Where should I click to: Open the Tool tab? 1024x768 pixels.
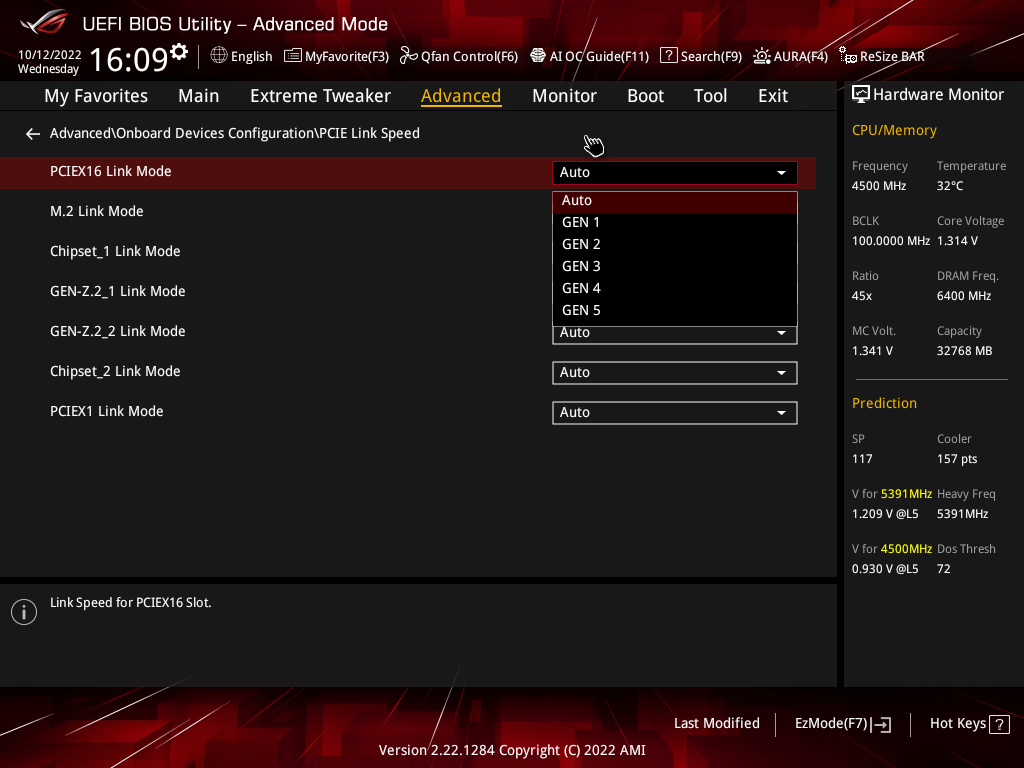710,96
